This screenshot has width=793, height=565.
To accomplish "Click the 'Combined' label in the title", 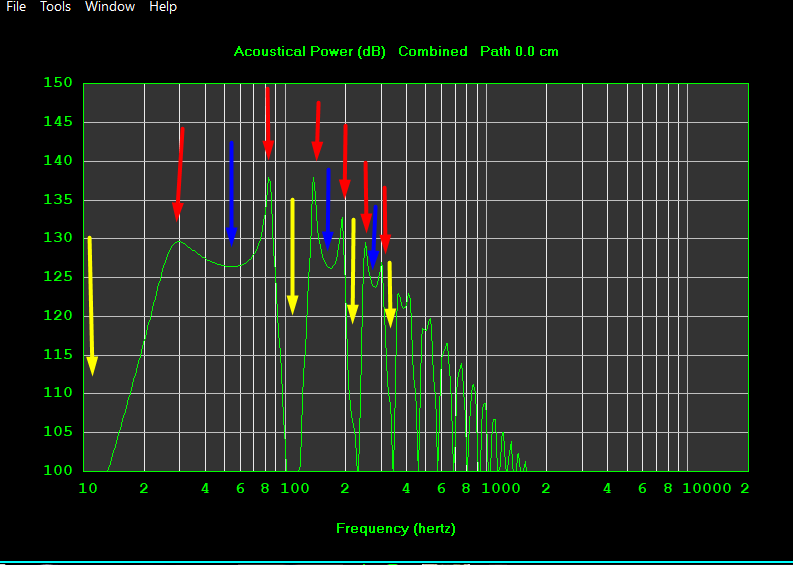I will point(432,52).
